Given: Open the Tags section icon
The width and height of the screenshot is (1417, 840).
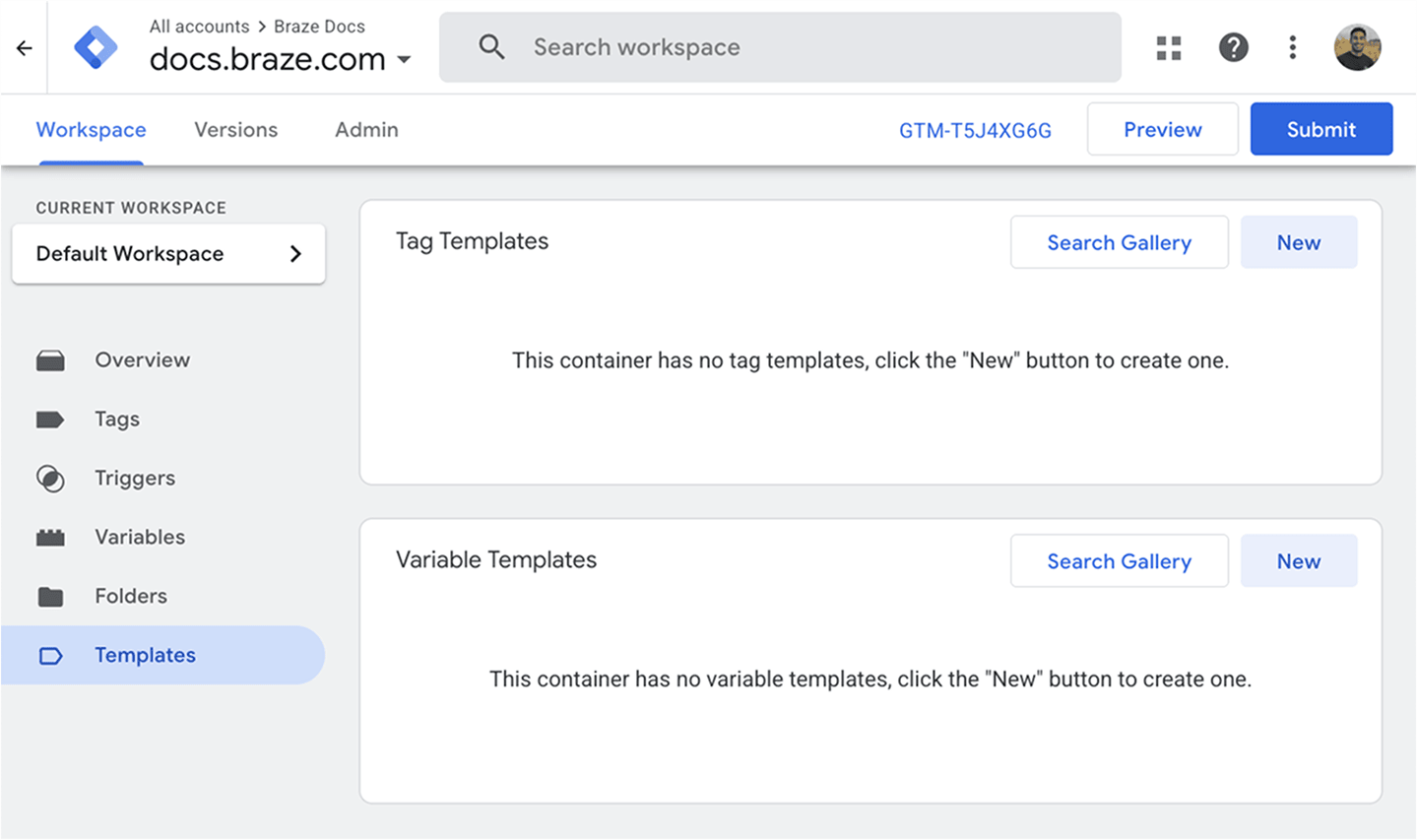Looking at the screenshot, I should 51,419.
